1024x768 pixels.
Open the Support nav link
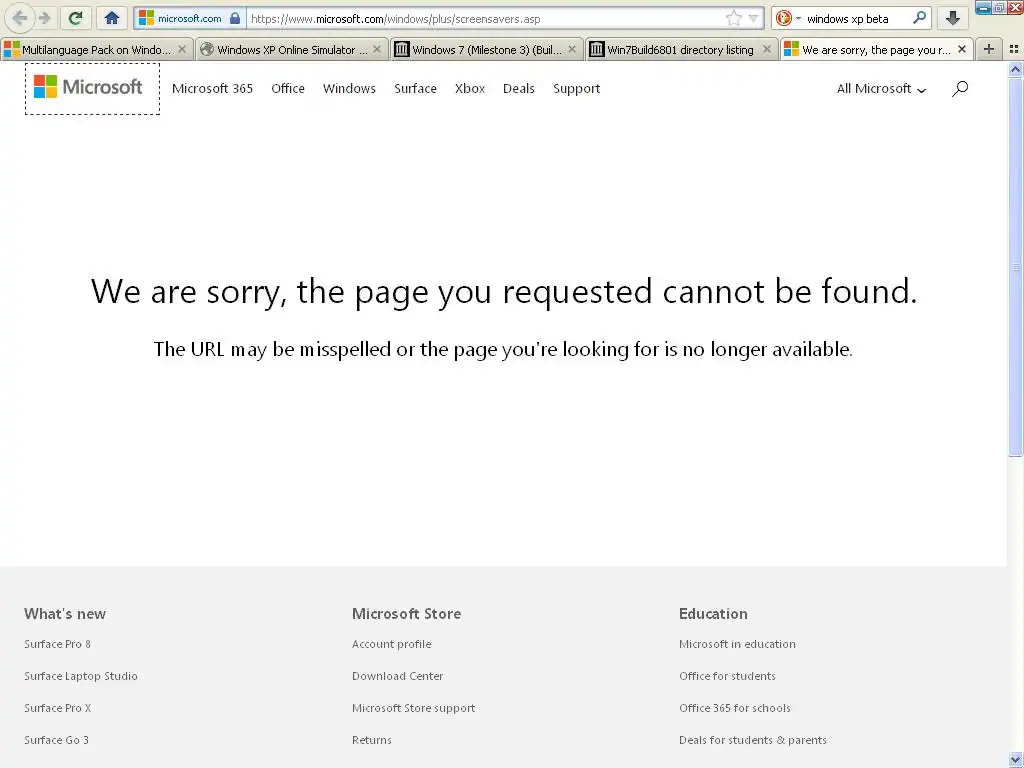click(x=577, y=89)
